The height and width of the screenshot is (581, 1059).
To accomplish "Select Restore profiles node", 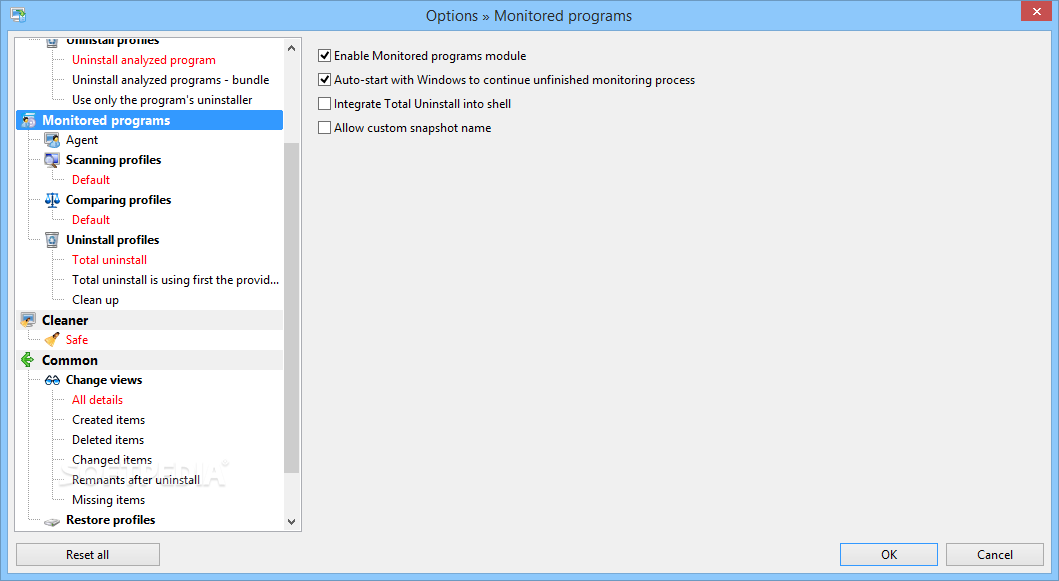I will tap(111, 520).
